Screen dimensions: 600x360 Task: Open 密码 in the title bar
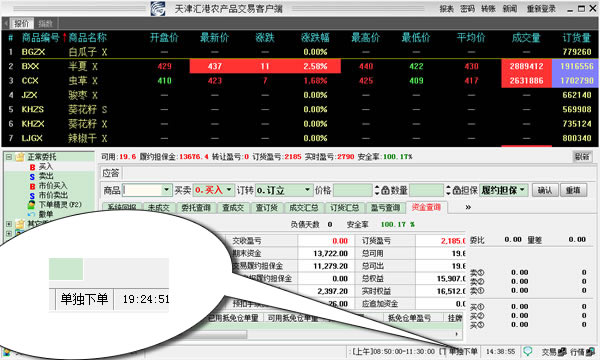point(467,8)
